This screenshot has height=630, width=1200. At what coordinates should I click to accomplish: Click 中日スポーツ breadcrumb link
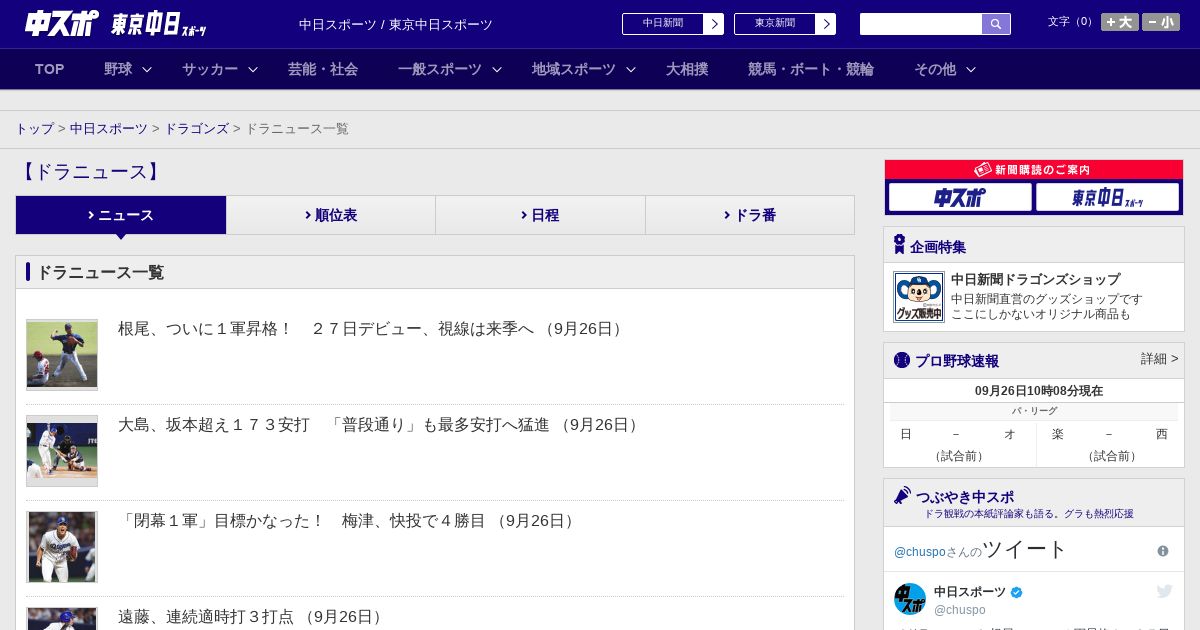coord(109,129)
